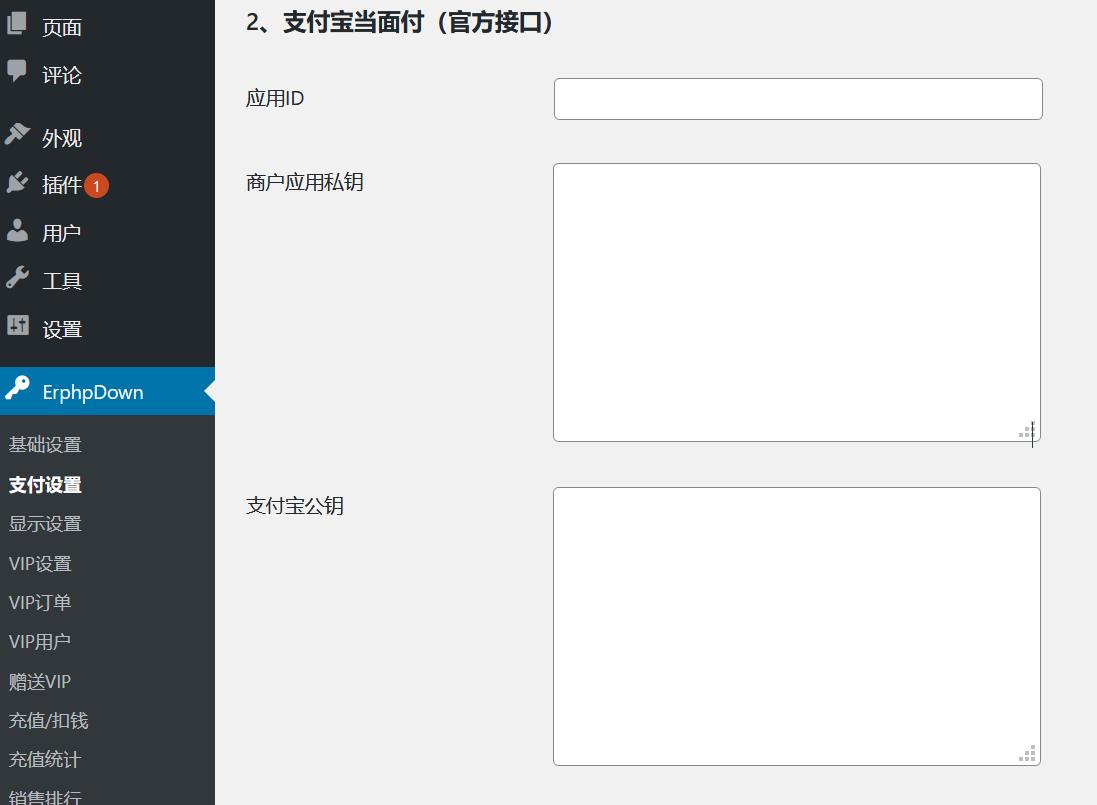Image resolution: width=1097 pixels, height=805 pixels.
Task: Open VIP设置 submenu item
Action: point(40,564)
